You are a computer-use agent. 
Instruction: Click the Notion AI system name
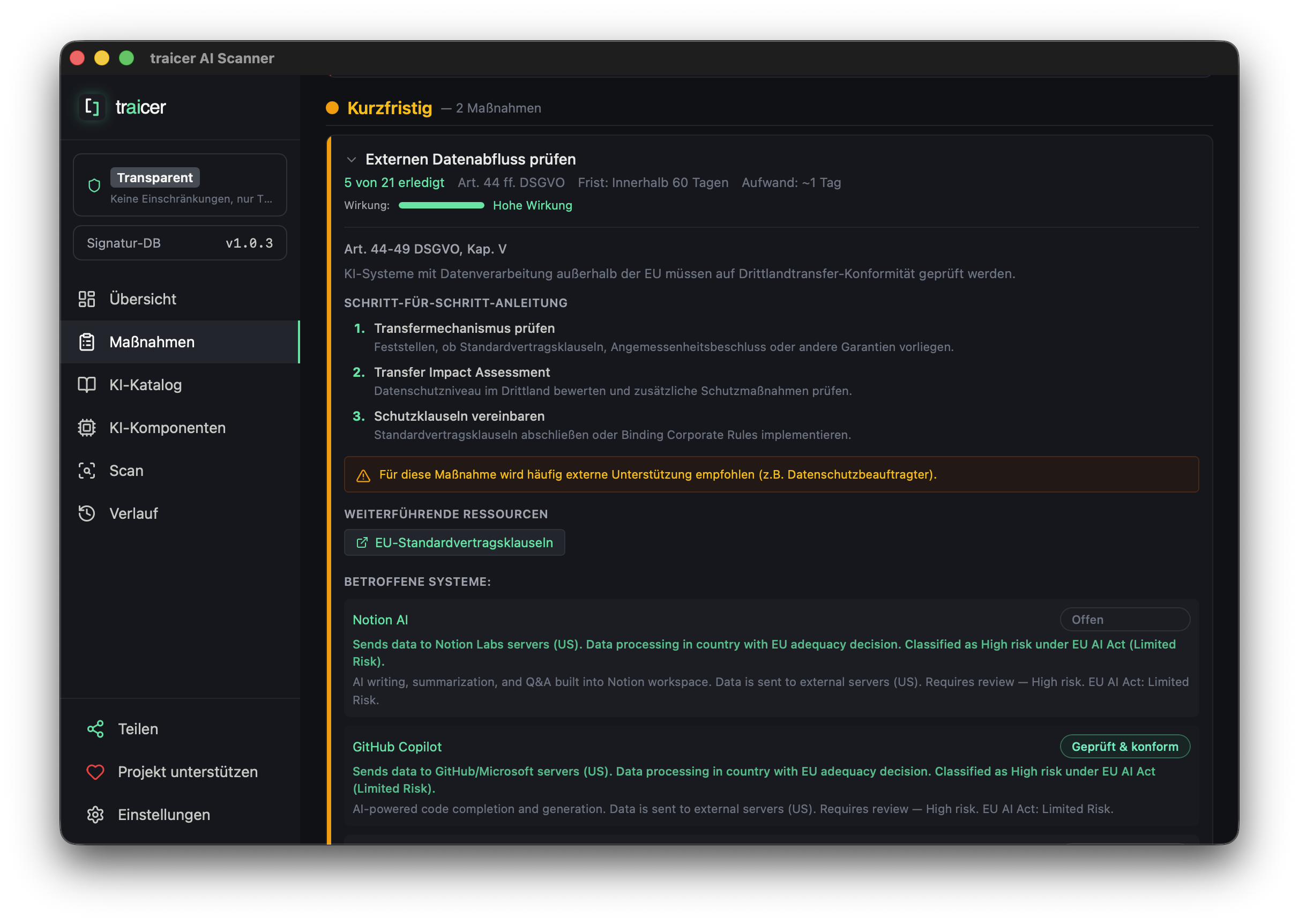tap(380, 620)
